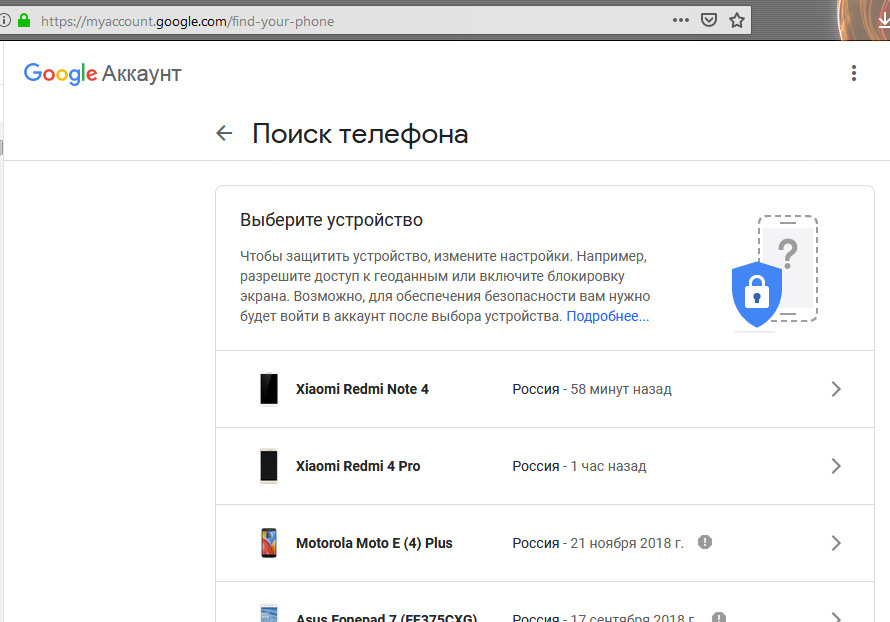
Task: Select Xiaomi Redmi Note 4 device name
Action: [362, 389]
